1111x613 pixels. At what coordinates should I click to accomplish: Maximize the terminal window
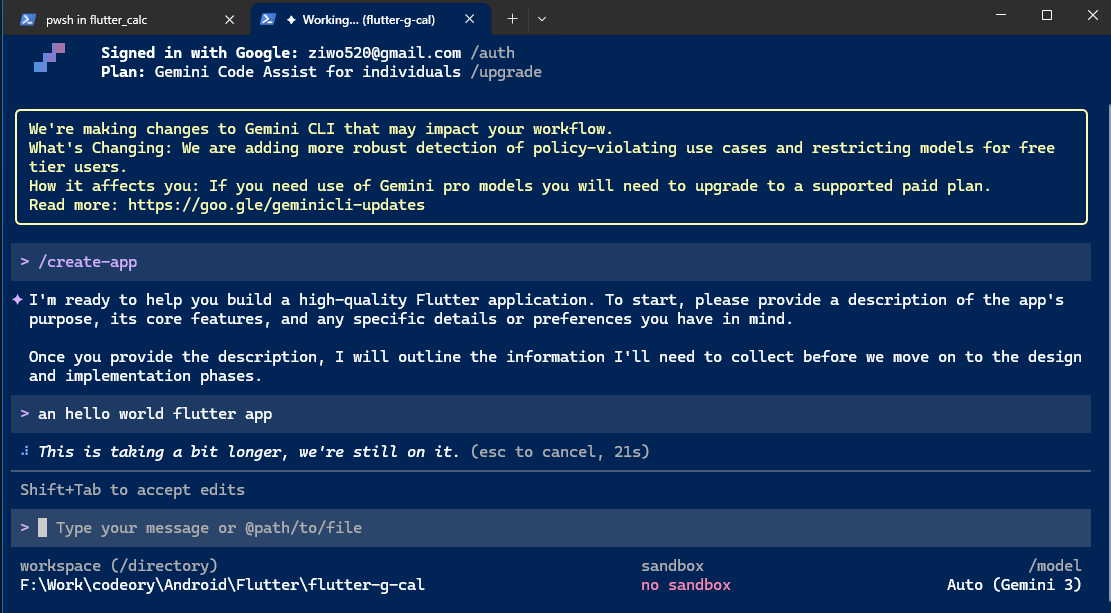[1047, 15]
